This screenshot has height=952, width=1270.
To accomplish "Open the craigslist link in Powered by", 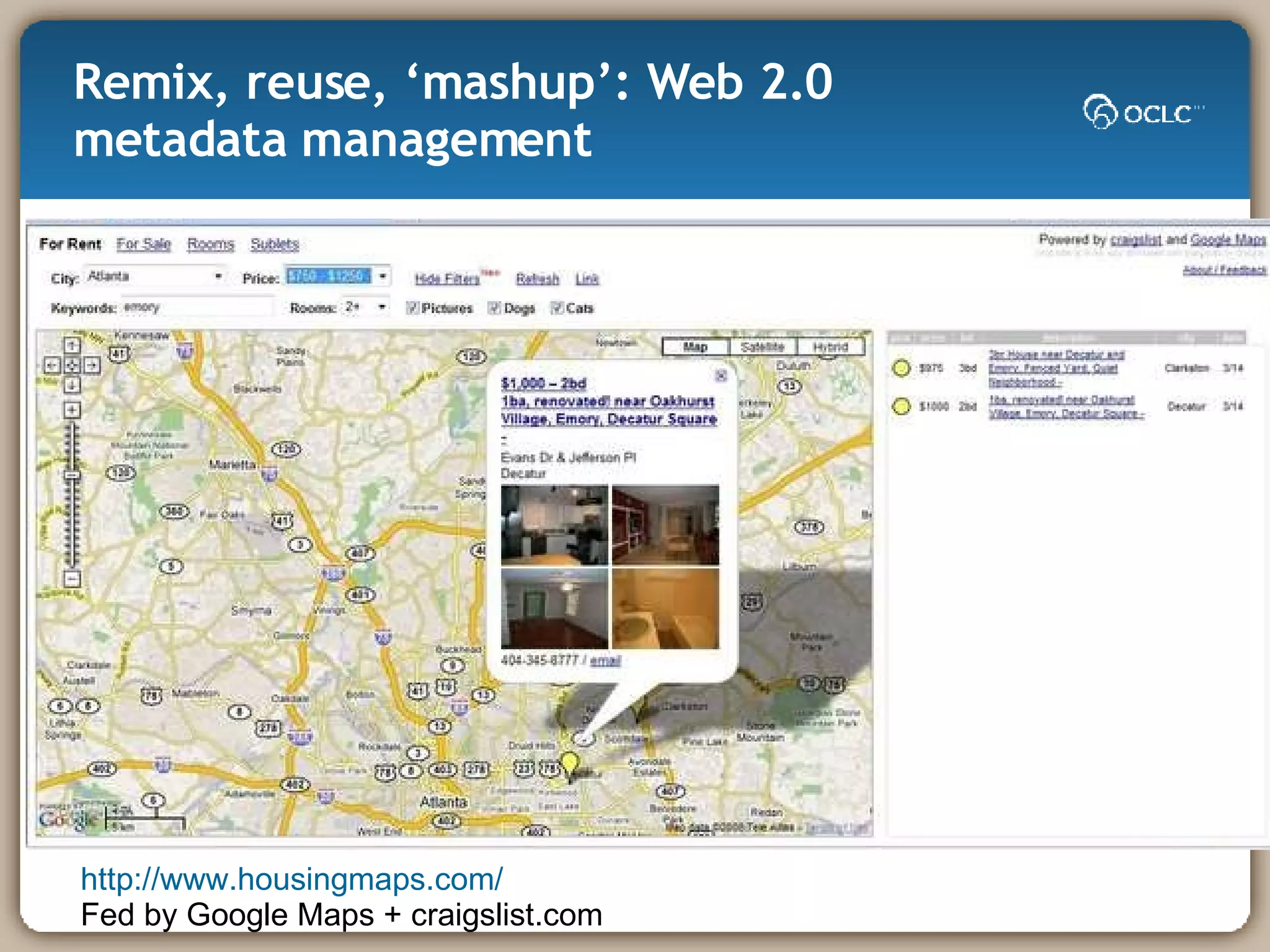I will pyautogui.click(x=1136, y=240).
